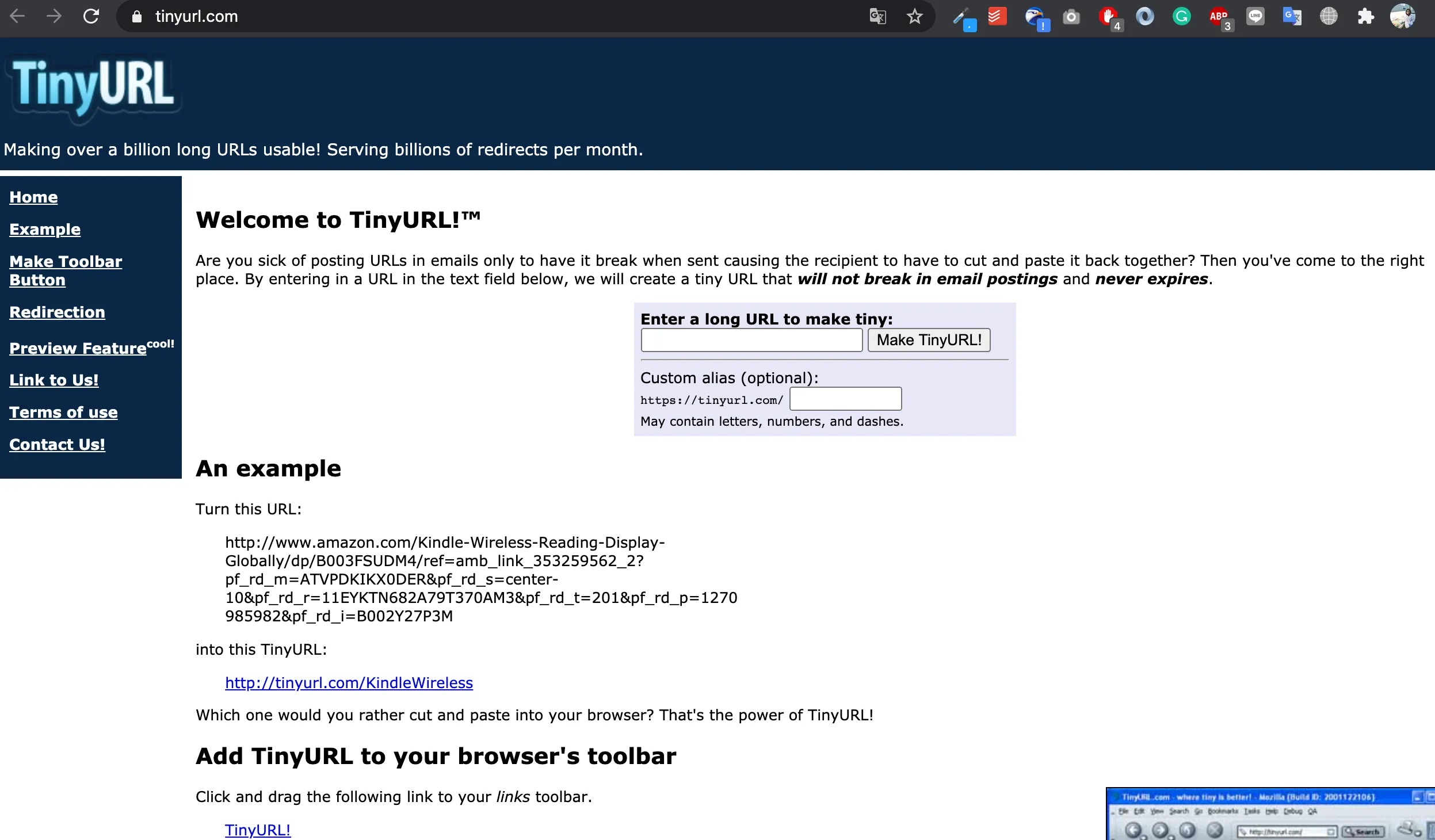Open the Extensions puzzle piece menu
The image size is (1435, 840).
pos(1365,16)
